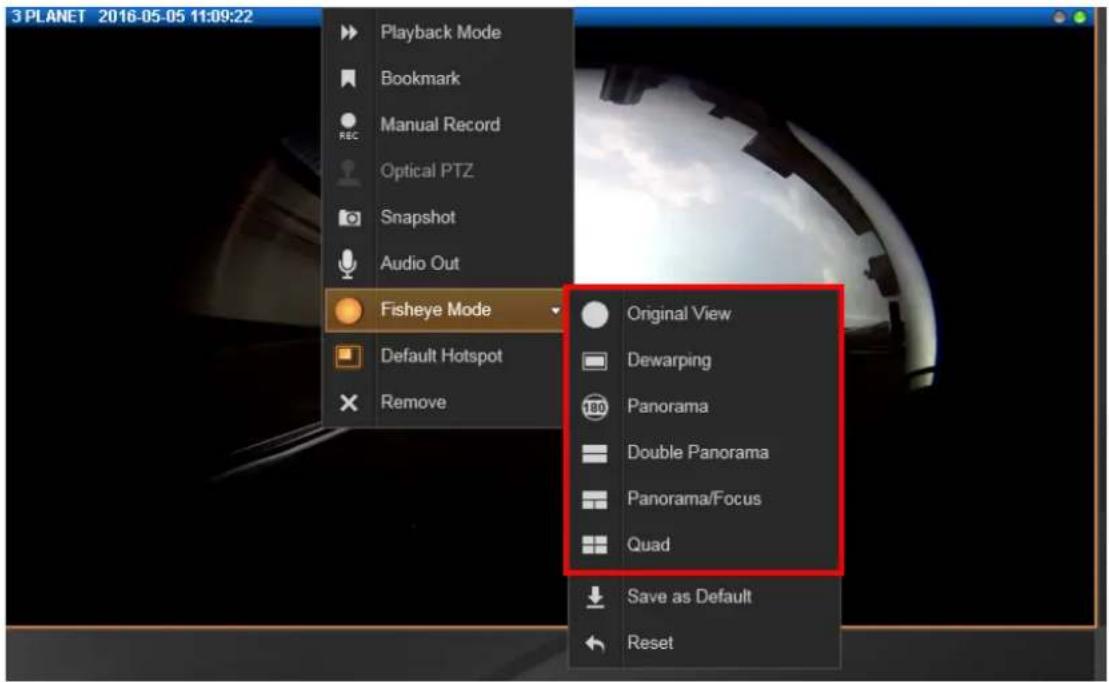
Task: Click the Bookmark flag icon
Action: [x=348, y=79]
